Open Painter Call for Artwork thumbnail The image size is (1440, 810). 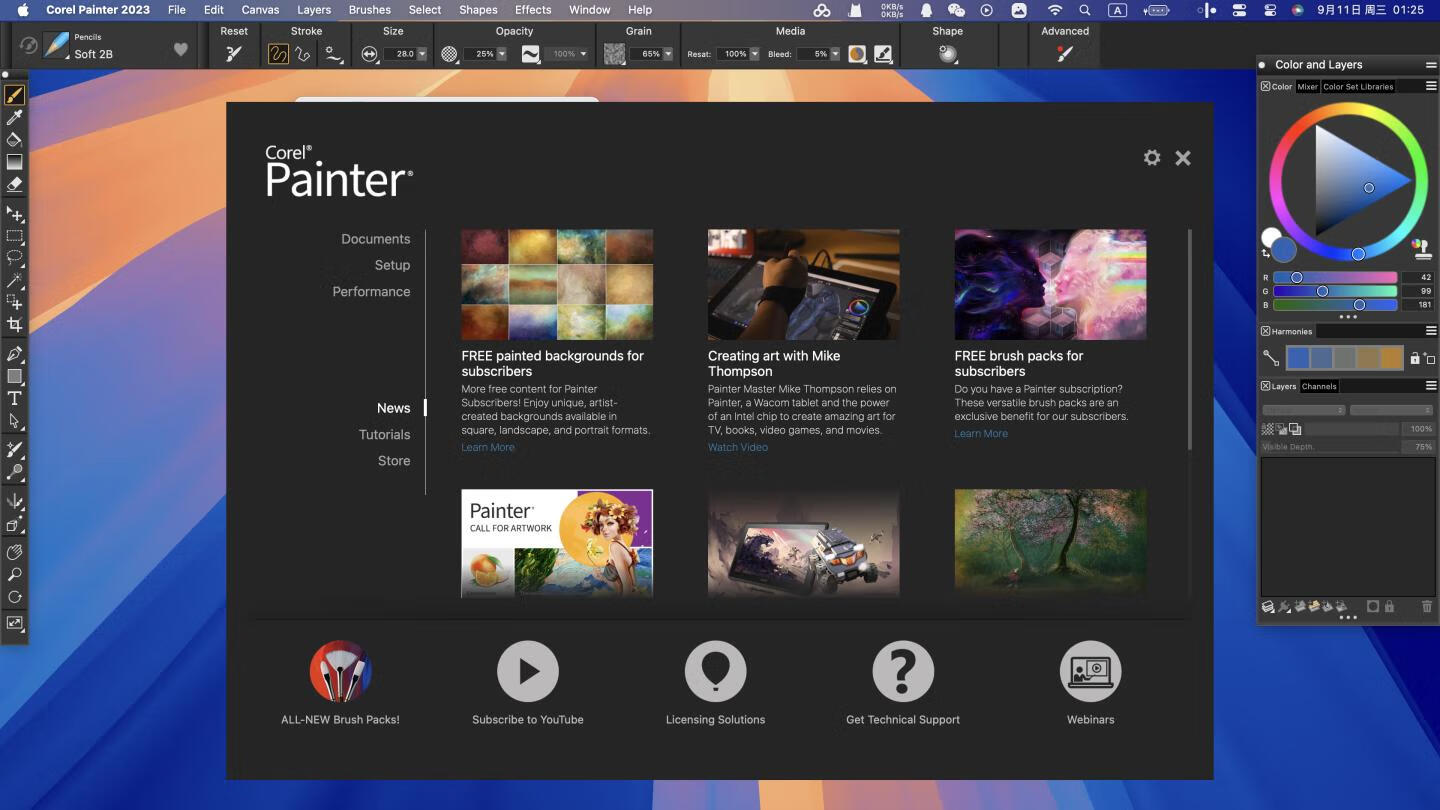[x=557, y=543]
